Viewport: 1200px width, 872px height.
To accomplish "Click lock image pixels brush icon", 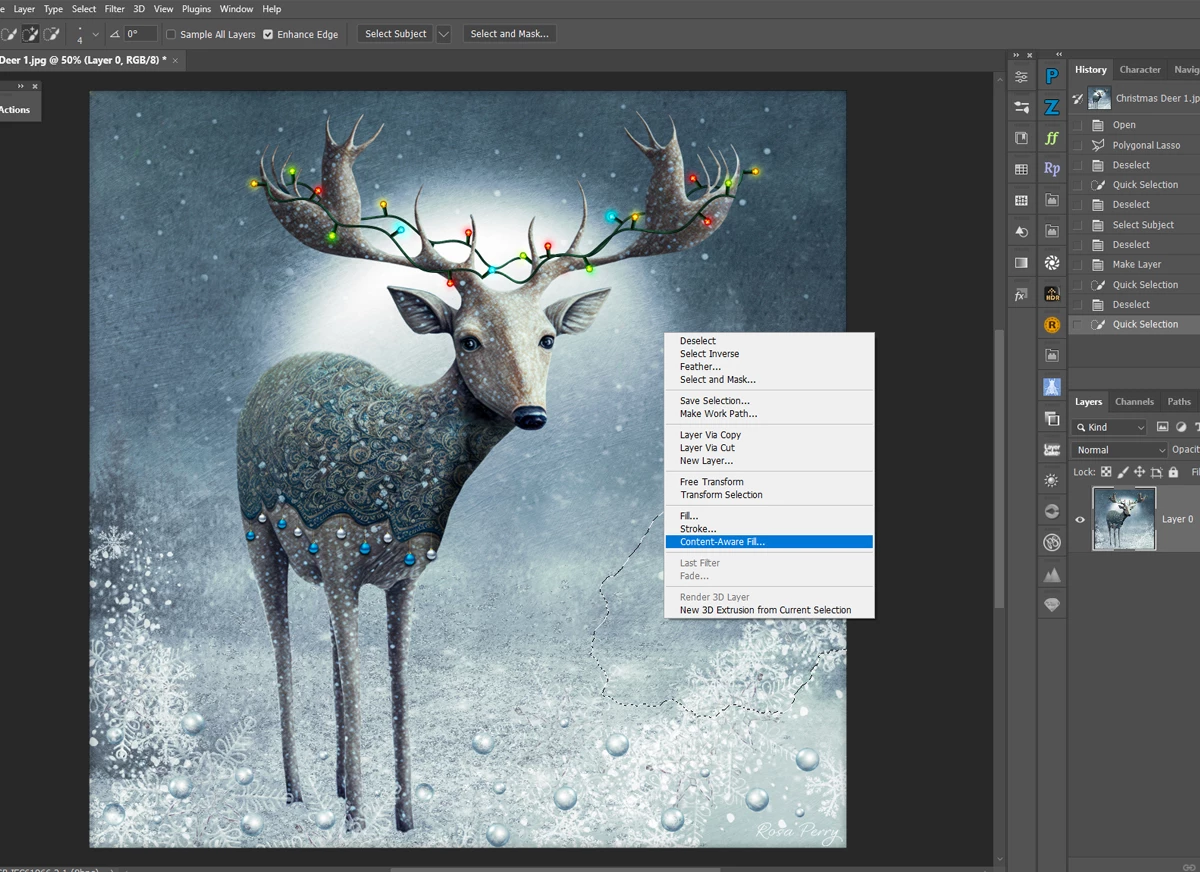I will [1123, 472].
